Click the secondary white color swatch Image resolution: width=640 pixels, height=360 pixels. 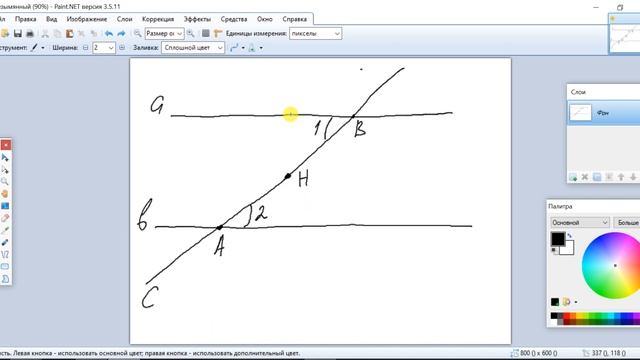click(568, 248)
